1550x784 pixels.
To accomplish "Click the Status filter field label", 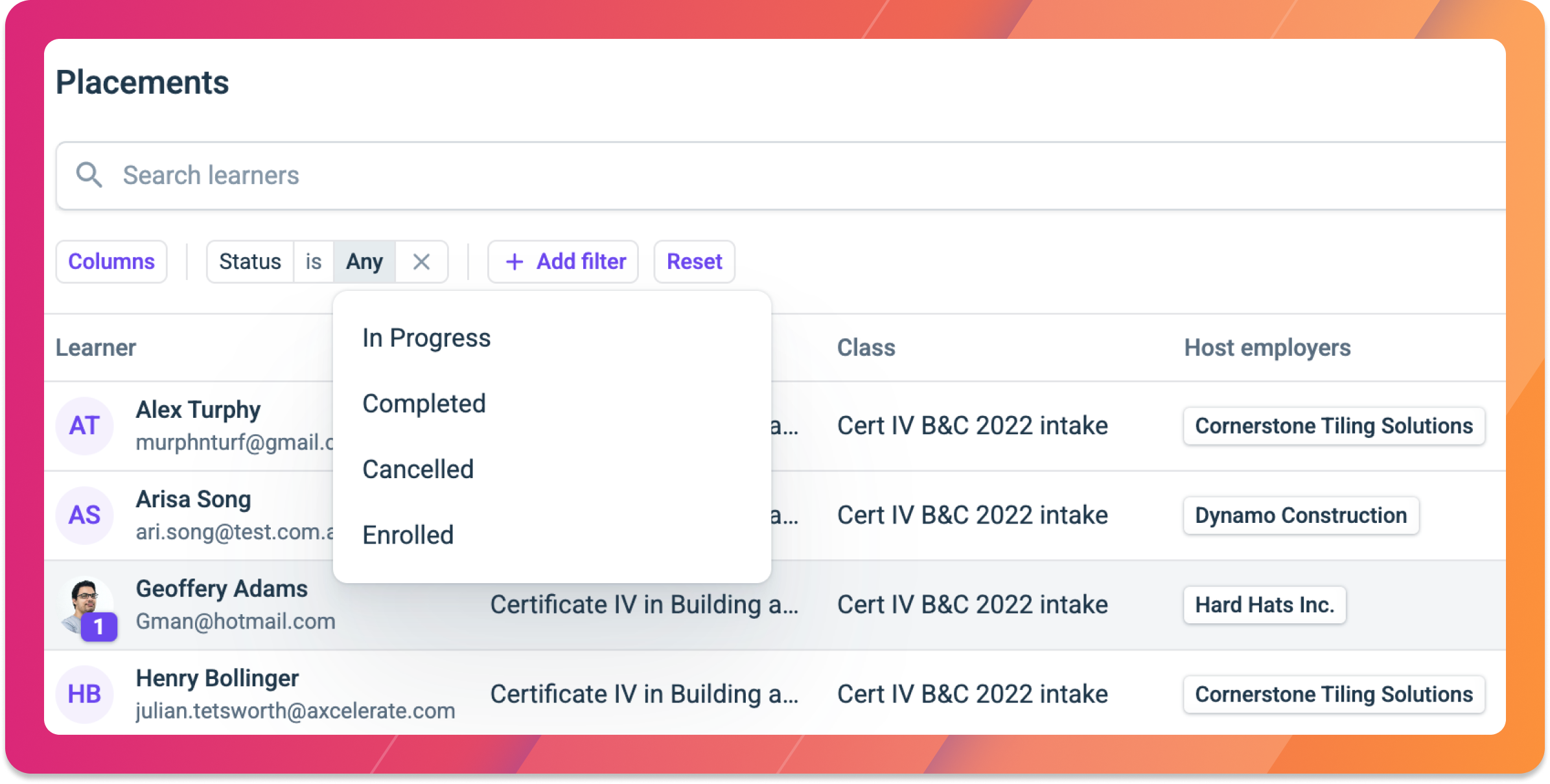I will point(250,262).
